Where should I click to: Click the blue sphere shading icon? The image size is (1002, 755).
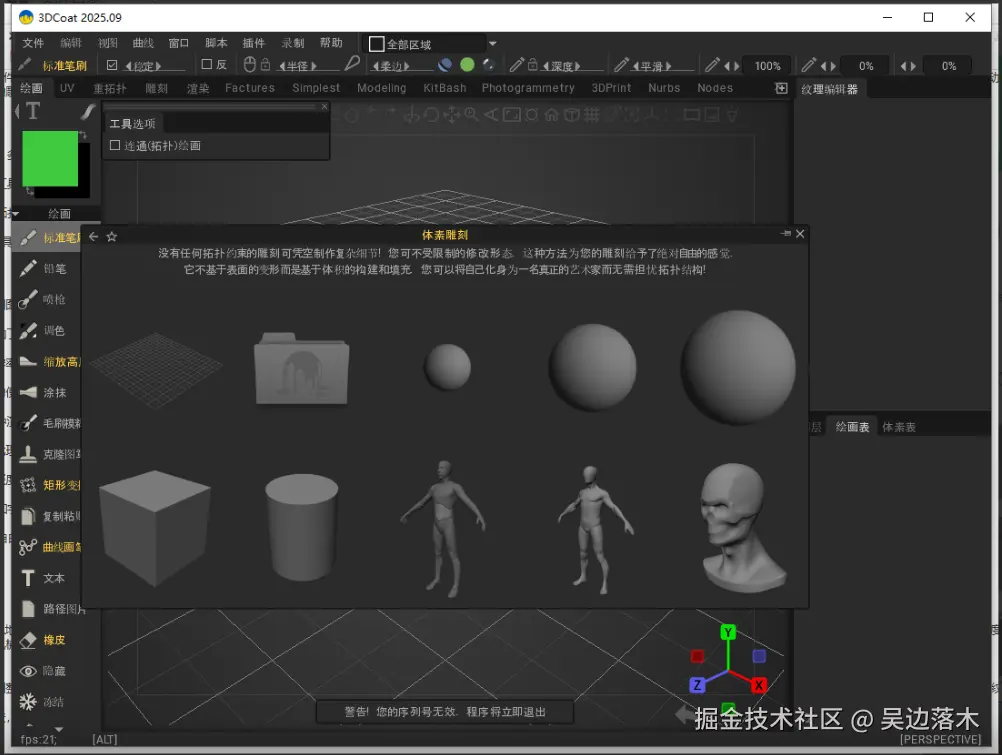pyautogui.click(x=445, y=65)
